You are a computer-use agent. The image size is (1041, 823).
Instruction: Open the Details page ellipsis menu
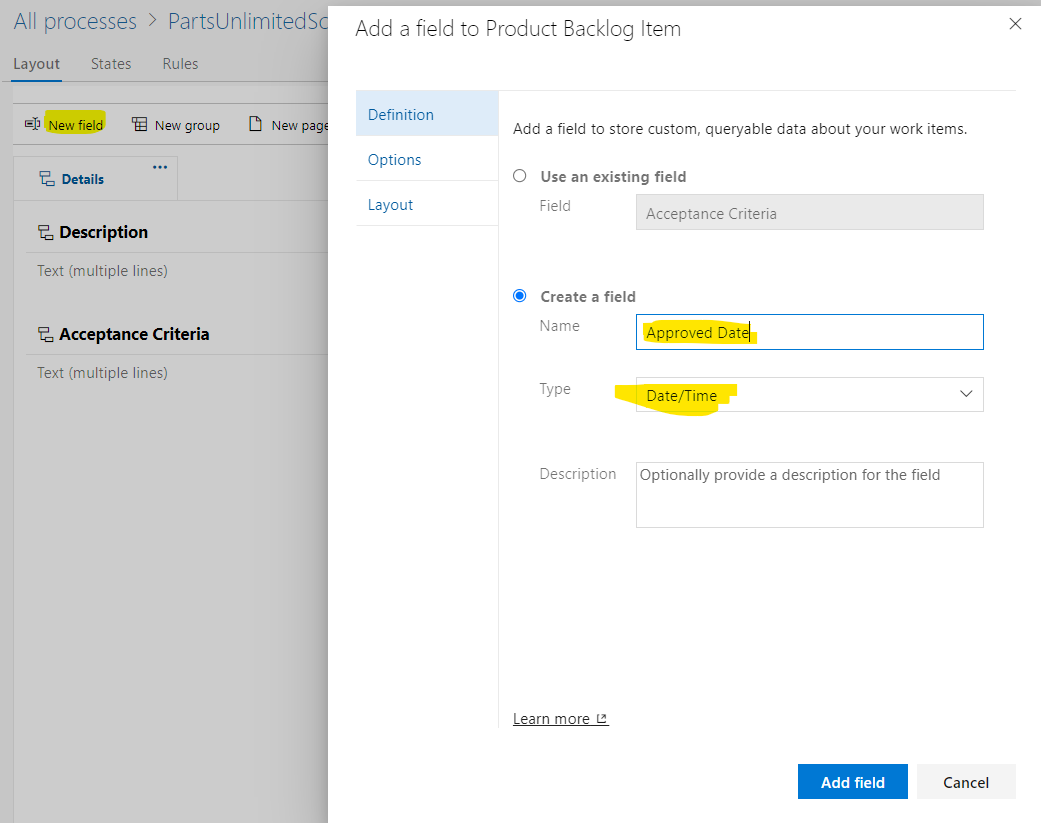tap(160, 167)
